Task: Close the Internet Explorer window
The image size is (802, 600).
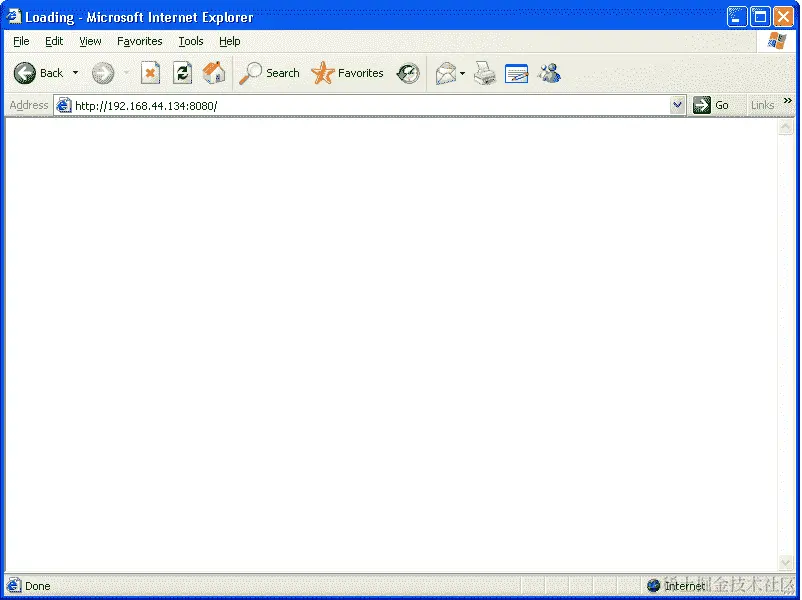Action: pyautogui.click(x=783, y=17)
